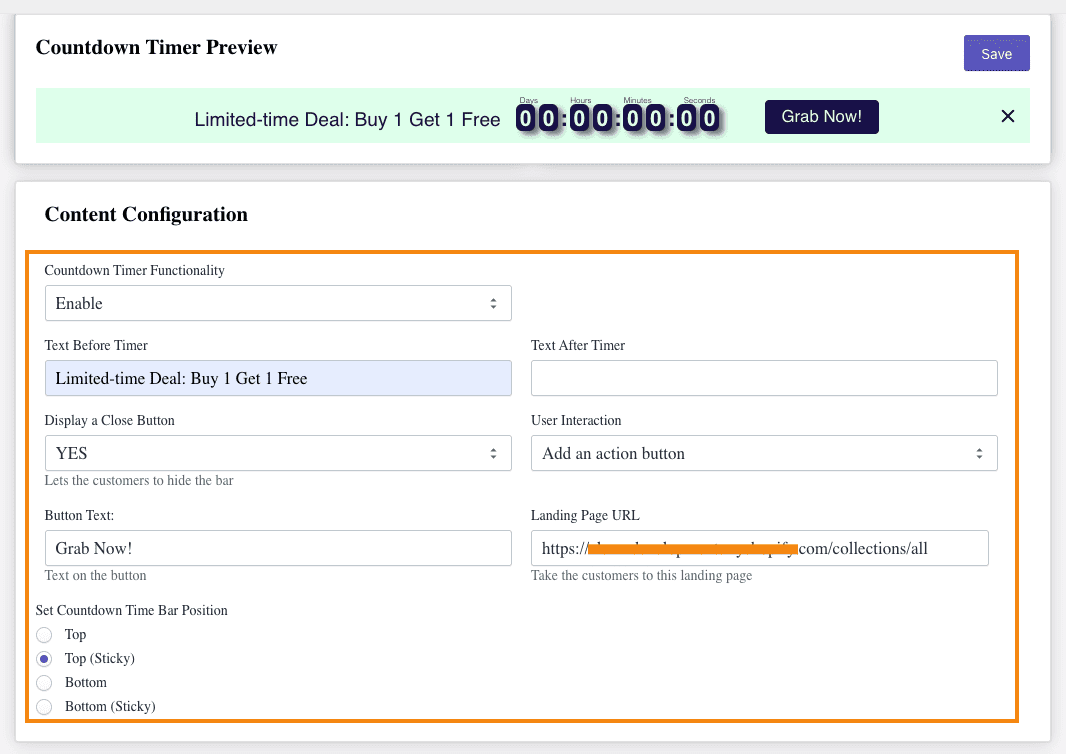The height and width of the screenshot is (754, 1066).
Task: Click the Grab Now! preview button
Action: (821, 117)
